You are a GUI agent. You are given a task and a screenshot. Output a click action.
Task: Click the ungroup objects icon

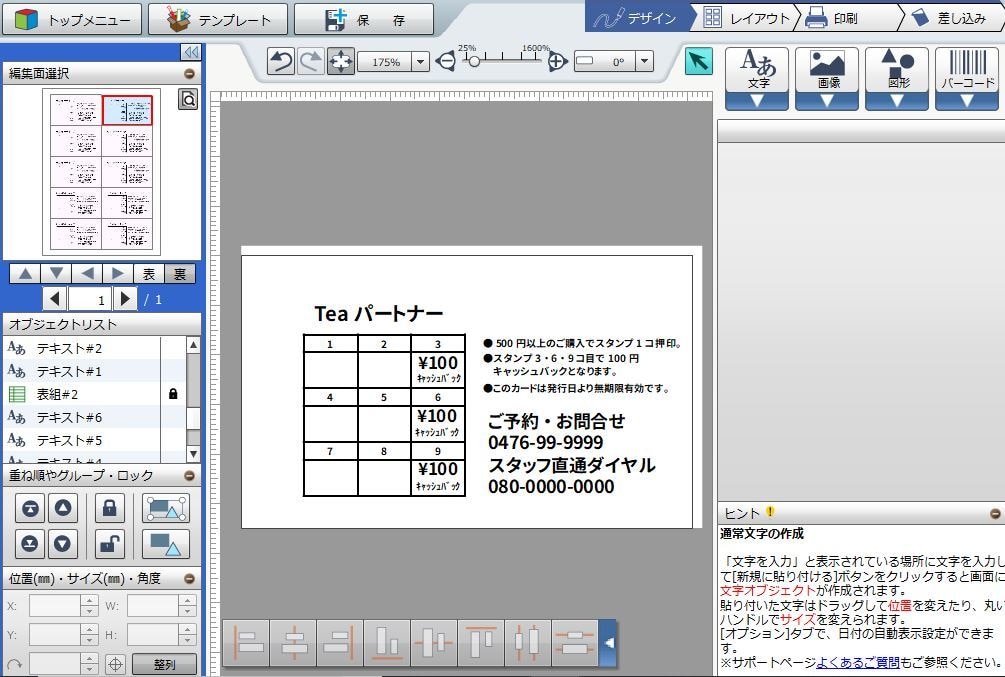click(165, 544)
